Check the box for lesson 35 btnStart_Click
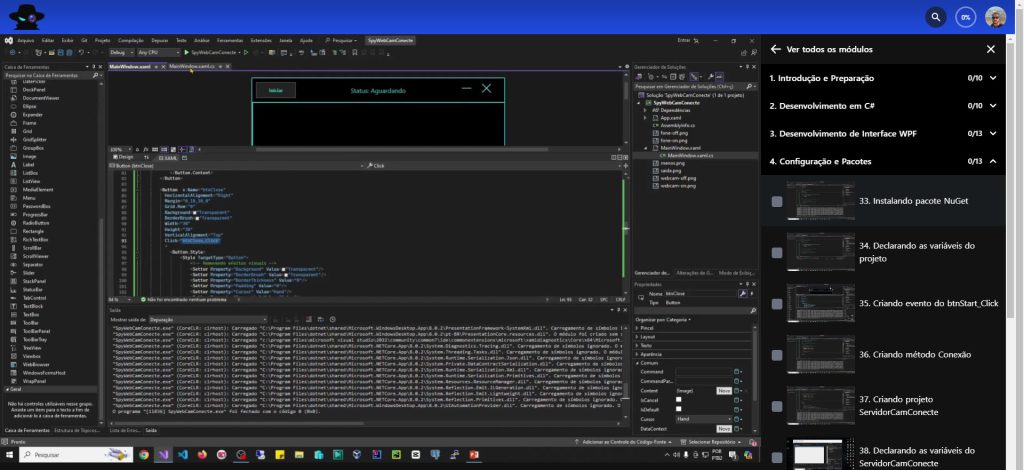Image resolution: width=1024 pixels, height=470 pixels. [777, 303]
